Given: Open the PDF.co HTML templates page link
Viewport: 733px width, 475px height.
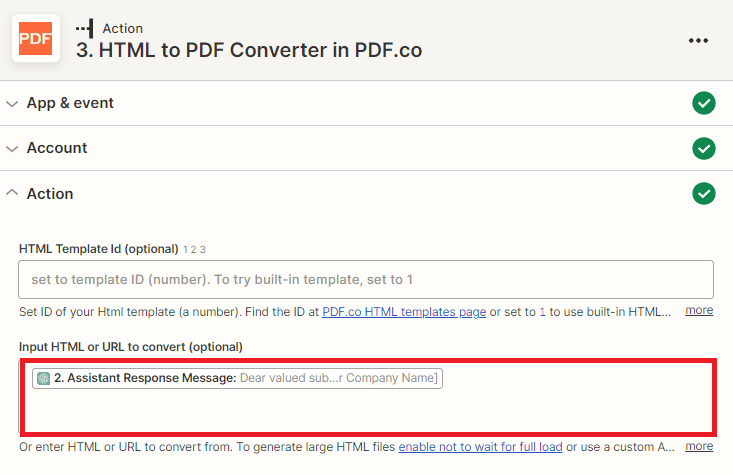Looking at the screenshot, I should coord(404,312).
